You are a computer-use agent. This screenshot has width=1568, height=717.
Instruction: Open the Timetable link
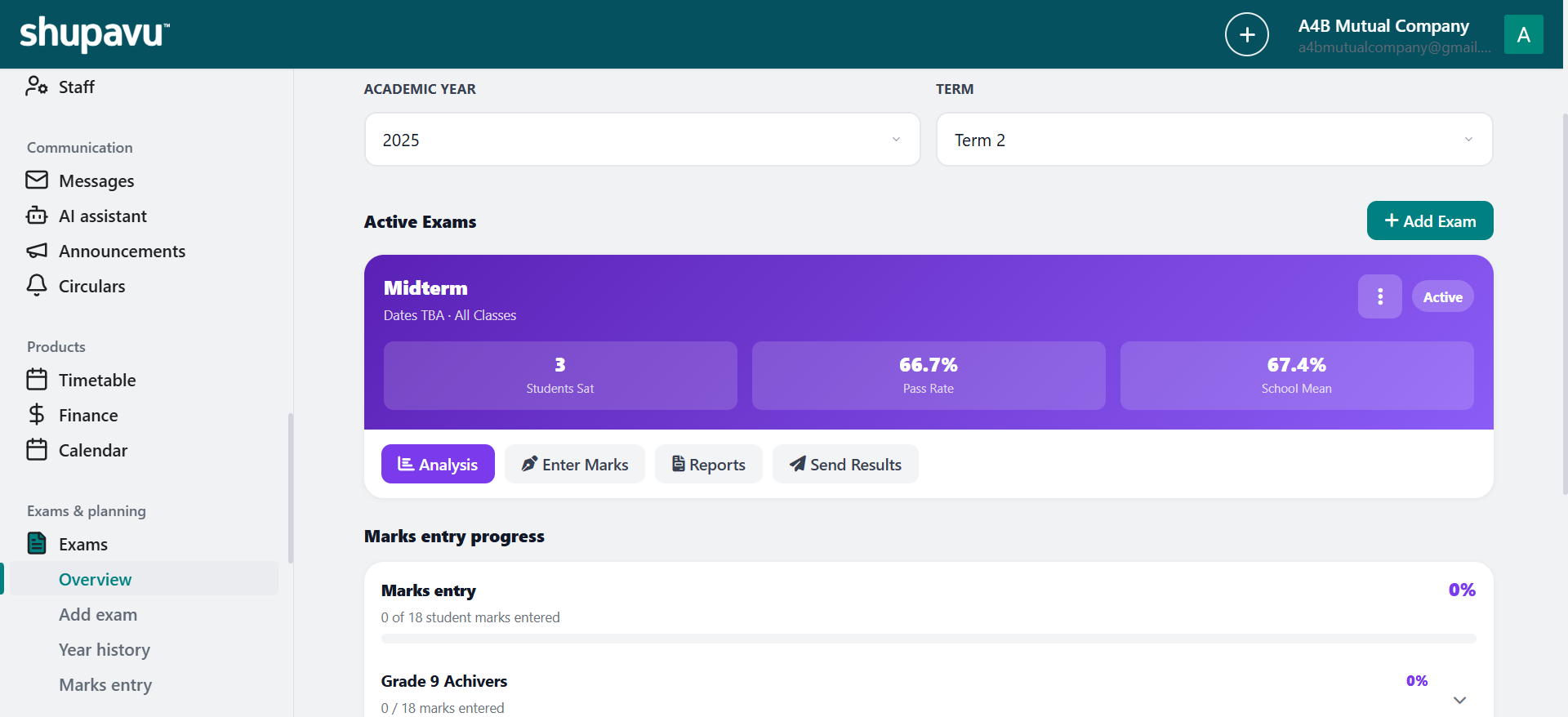[x=97, y=380]
